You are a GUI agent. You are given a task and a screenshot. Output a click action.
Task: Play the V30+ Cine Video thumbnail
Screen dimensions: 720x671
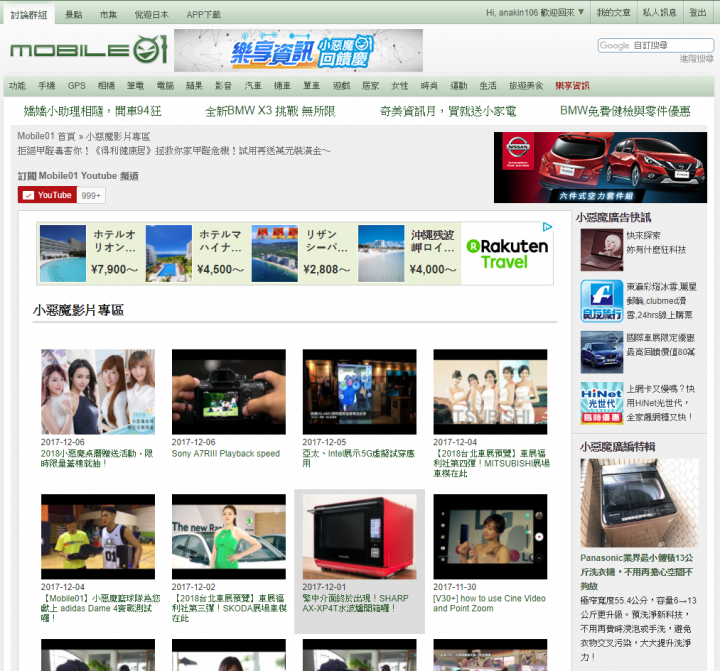[x=490, y=536]
